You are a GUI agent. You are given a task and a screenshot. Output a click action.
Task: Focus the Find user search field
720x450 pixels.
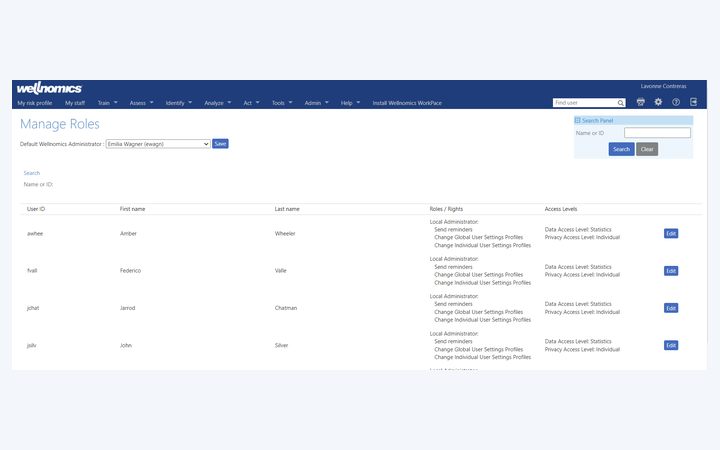pyautogui.click(x=585, y=103)
